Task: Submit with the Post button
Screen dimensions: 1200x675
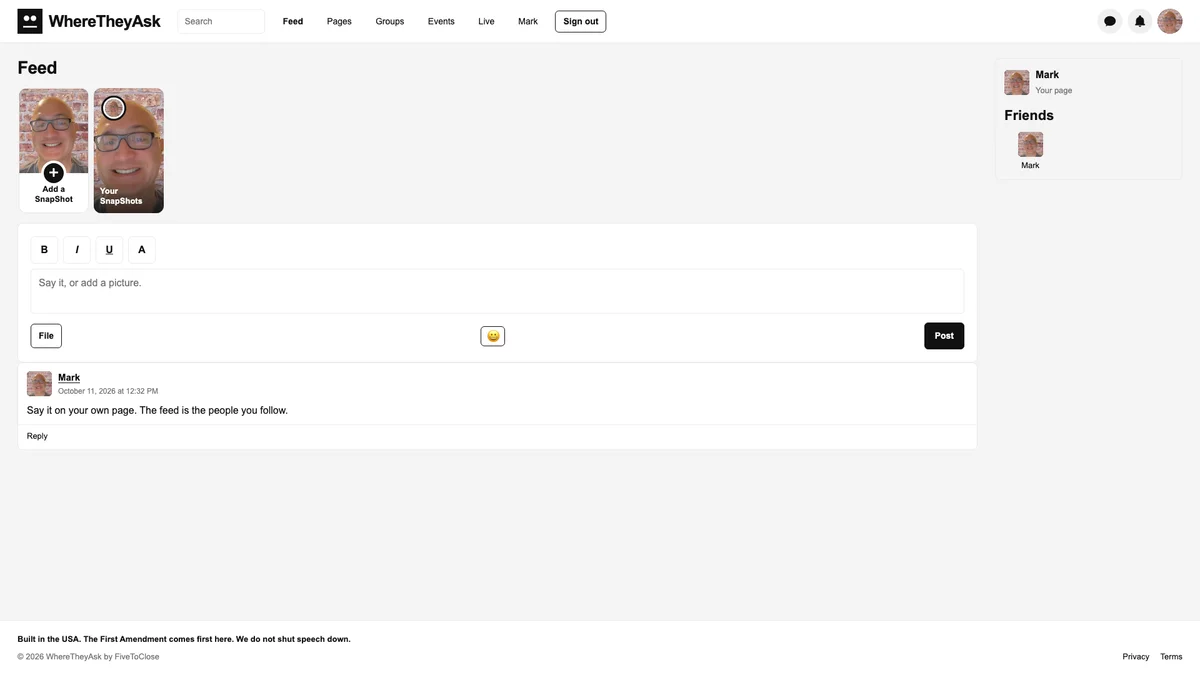Action: click(944, 336)
